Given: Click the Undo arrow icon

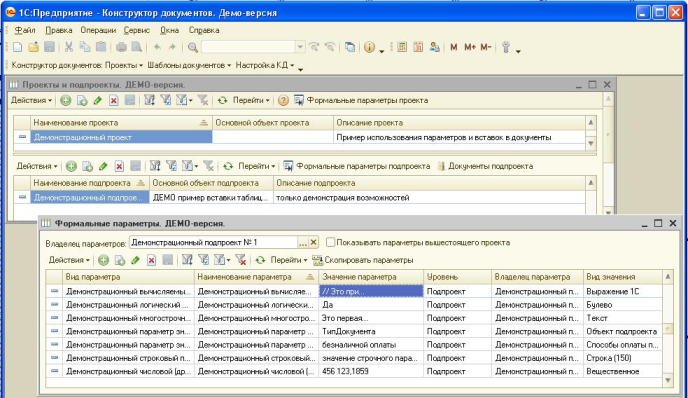Looking at the screenshot, I should pos(157,47).
